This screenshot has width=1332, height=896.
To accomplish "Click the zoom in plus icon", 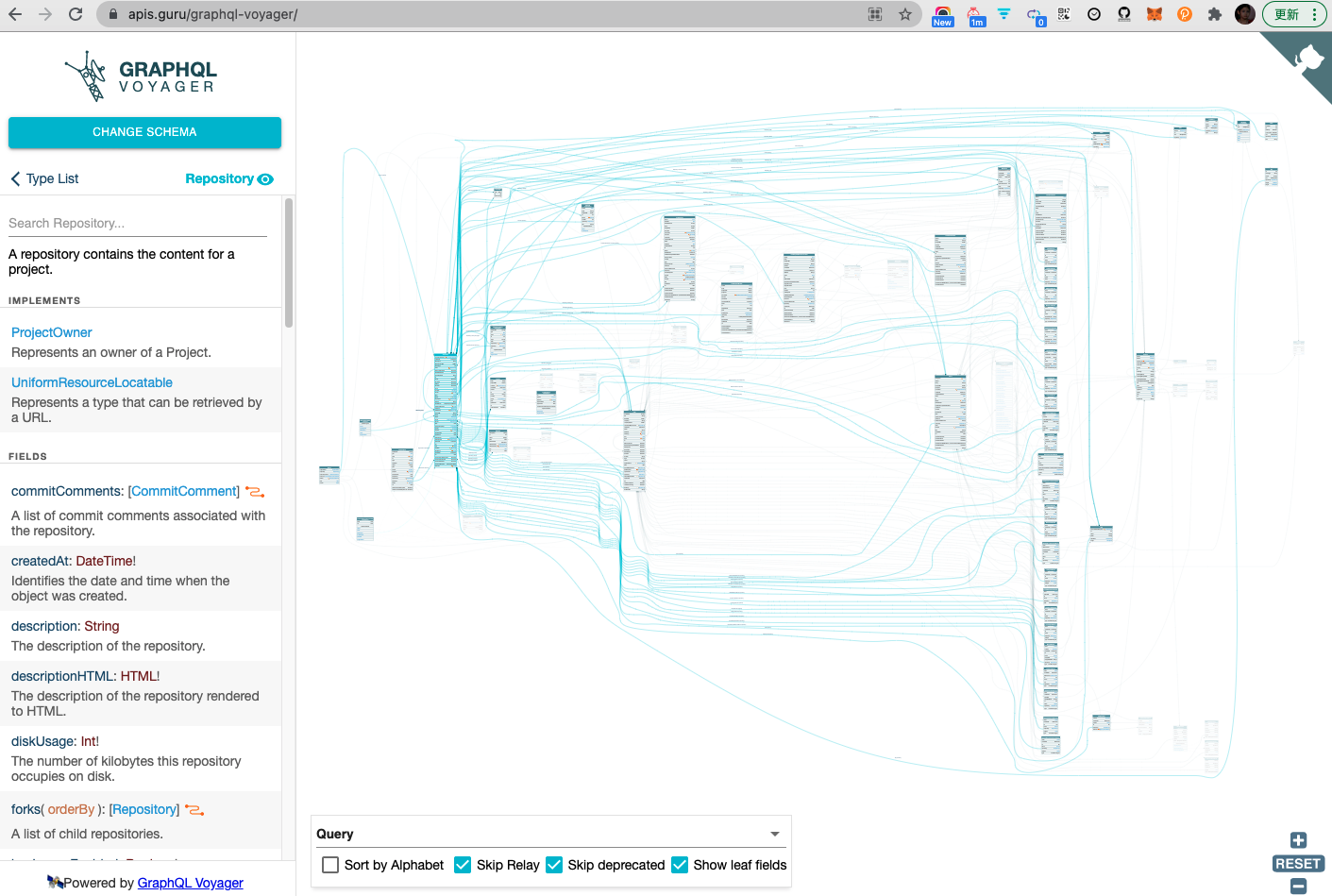I will 1298,840.
